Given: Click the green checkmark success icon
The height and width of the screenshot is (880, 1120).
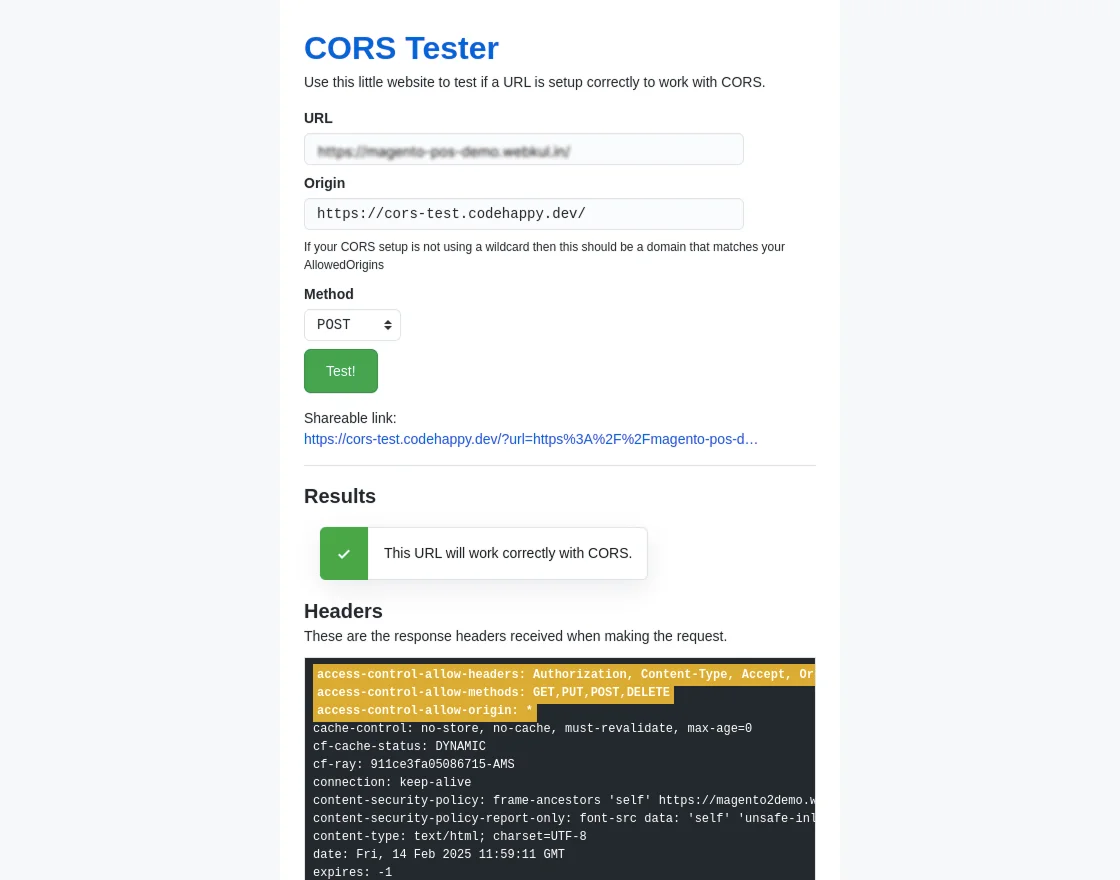Looking at the screenshot, I should (344, 553).
